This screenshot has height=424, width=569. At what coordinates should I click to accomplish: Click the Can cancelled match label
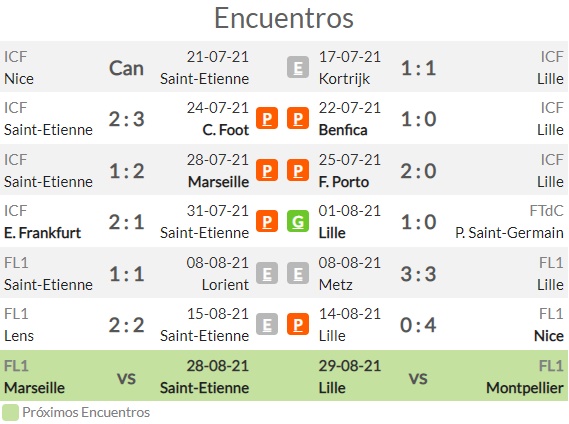pos(126,68)
